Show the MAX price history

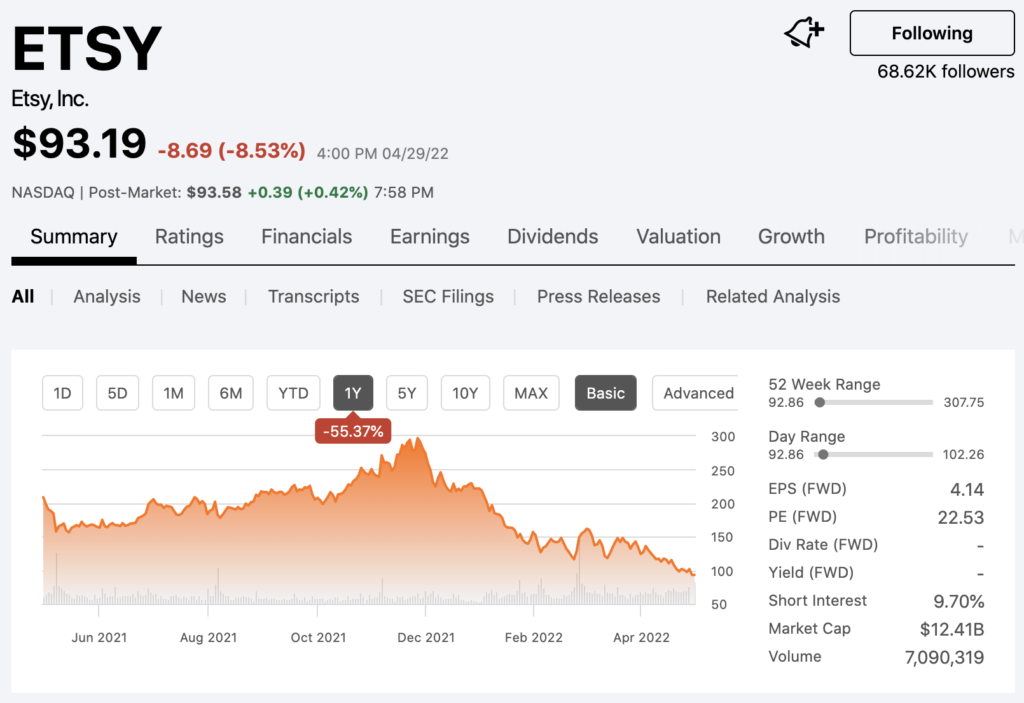click(531, 393)
